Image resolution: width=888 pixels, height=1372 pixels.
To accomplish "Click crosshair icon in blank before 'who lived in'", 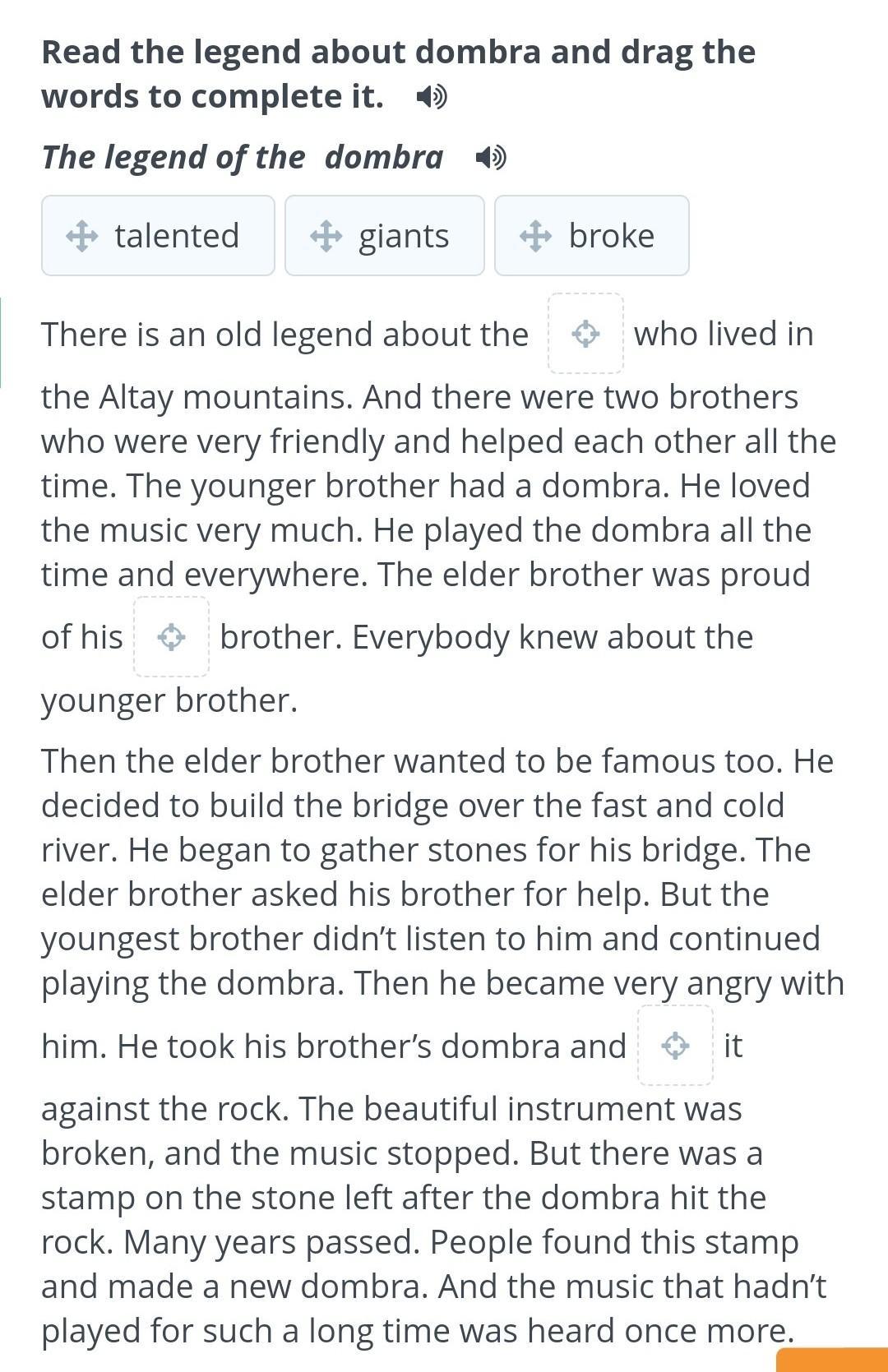I will click(585, 334).
